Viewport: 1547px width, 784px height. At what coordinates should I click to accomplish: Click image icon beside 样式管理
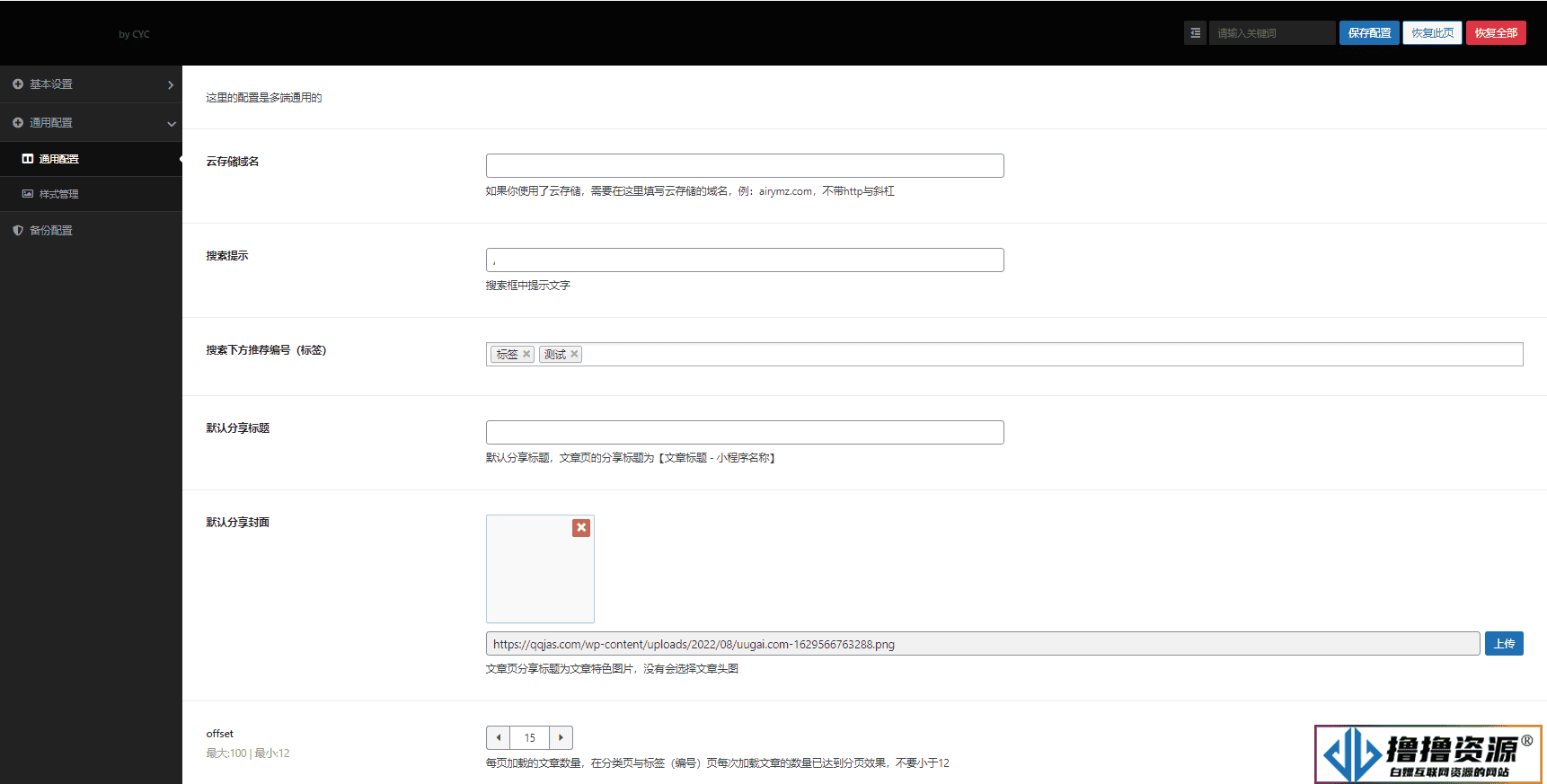[x=28, y=194]
